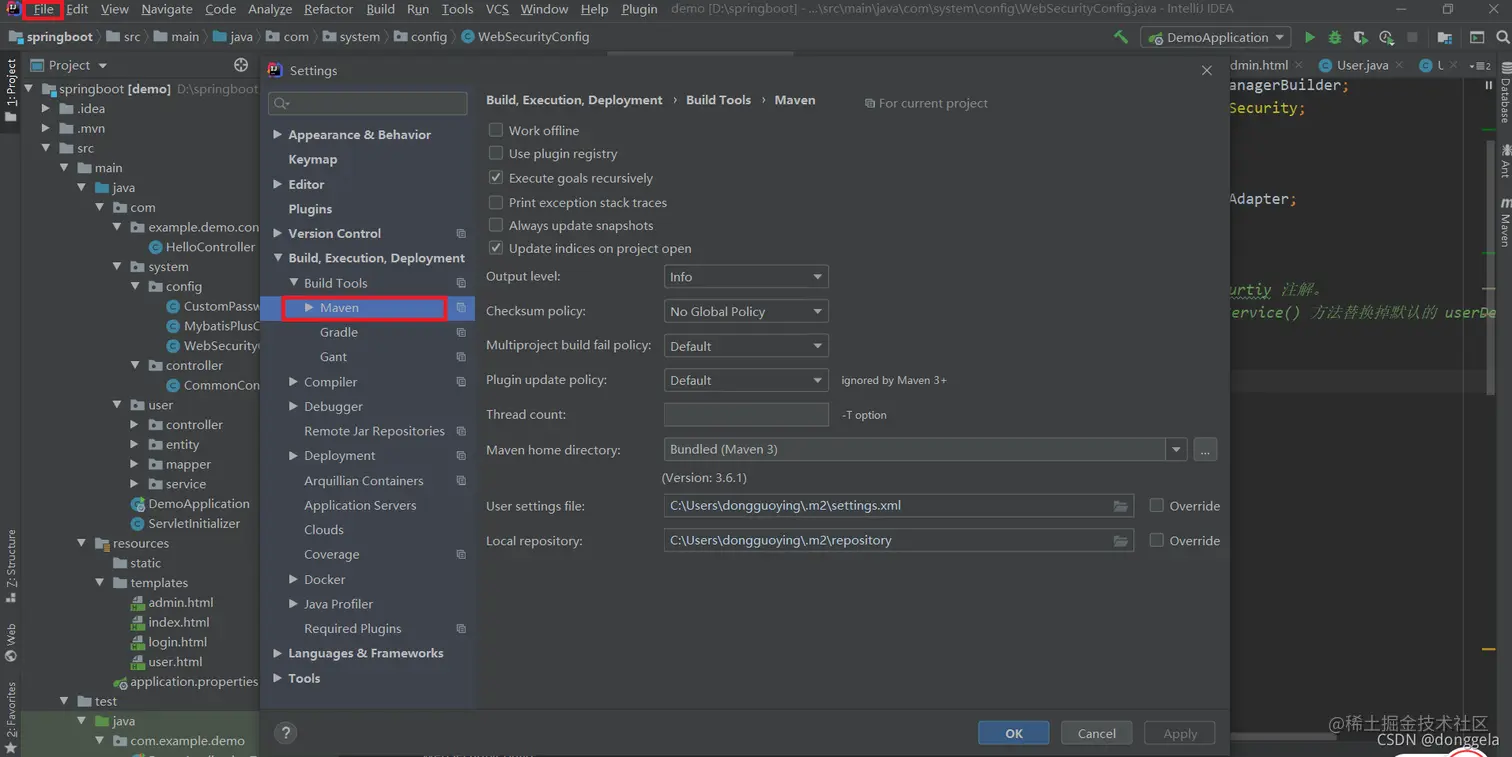Switch to the User.java editor tab
Screen dimensions: 1512x757
1361,65
